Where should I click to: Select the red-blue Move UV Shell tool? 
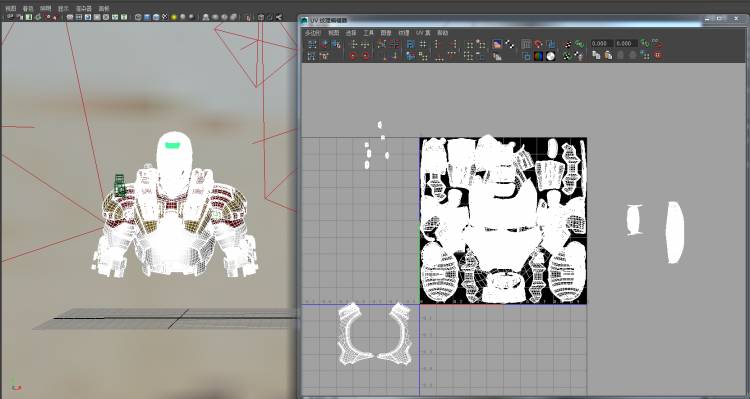point(324,44)
